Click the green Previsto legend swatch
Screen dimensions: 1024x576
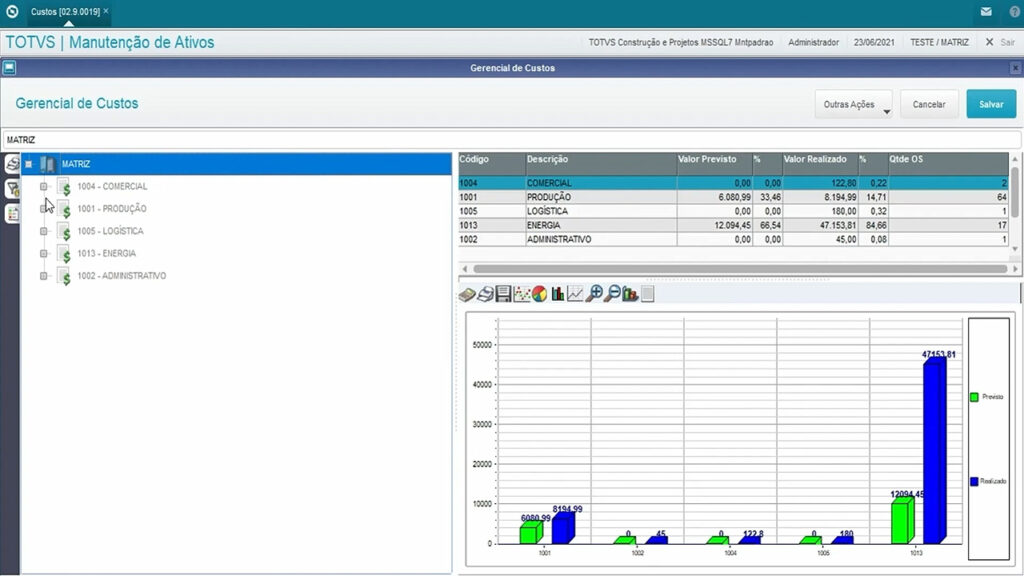tap(974, 397)
